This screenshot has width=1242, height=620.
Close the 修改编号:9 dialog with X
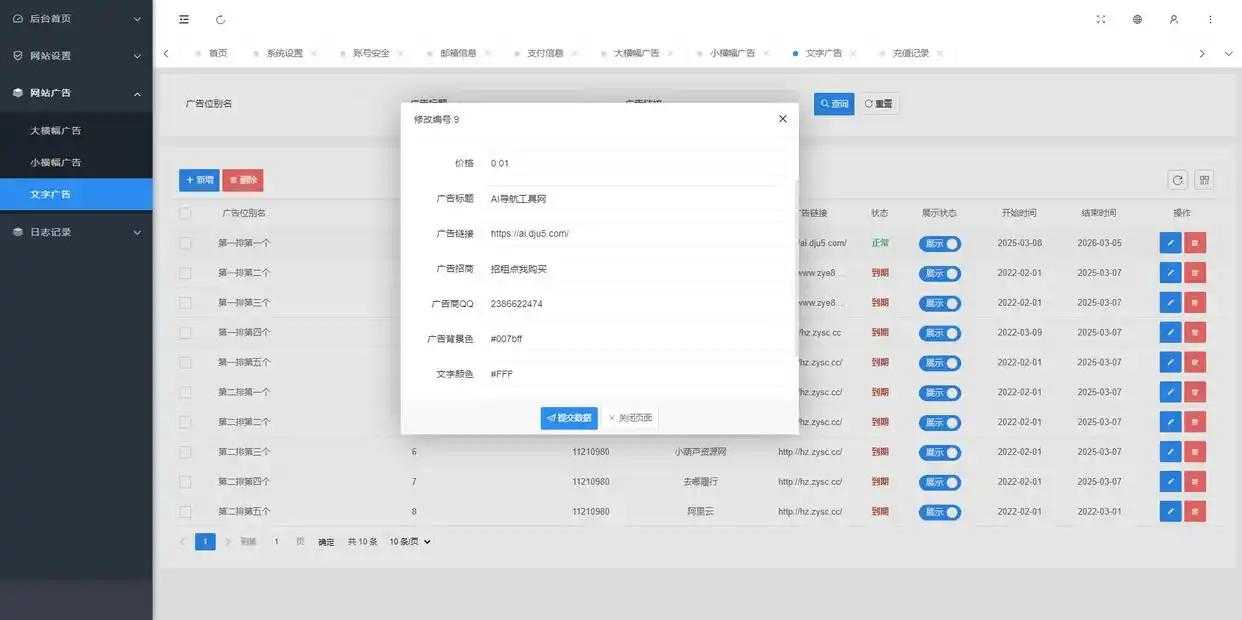pos(782,119)
